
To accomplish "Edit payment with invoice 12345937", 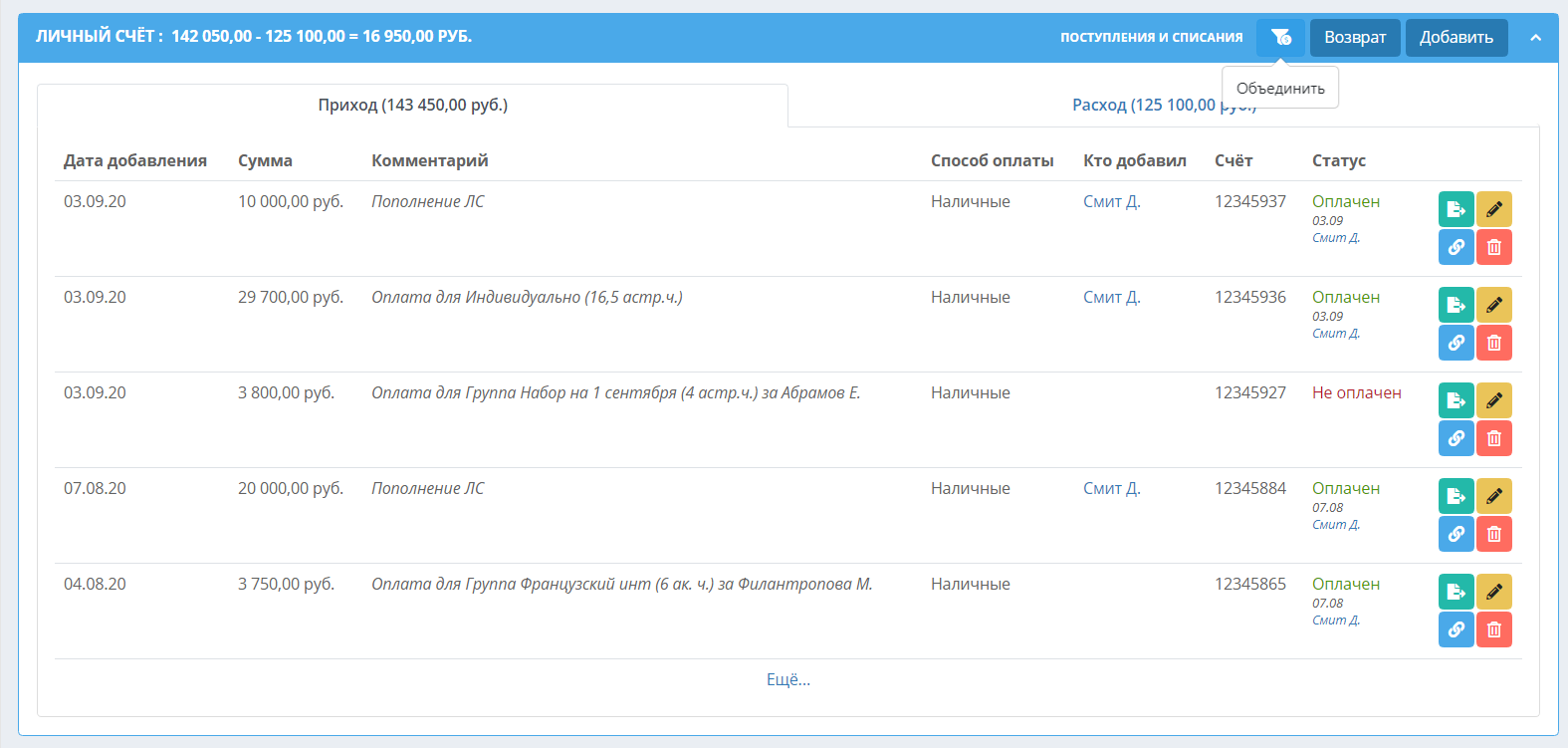I will [x=1494, y=209].
